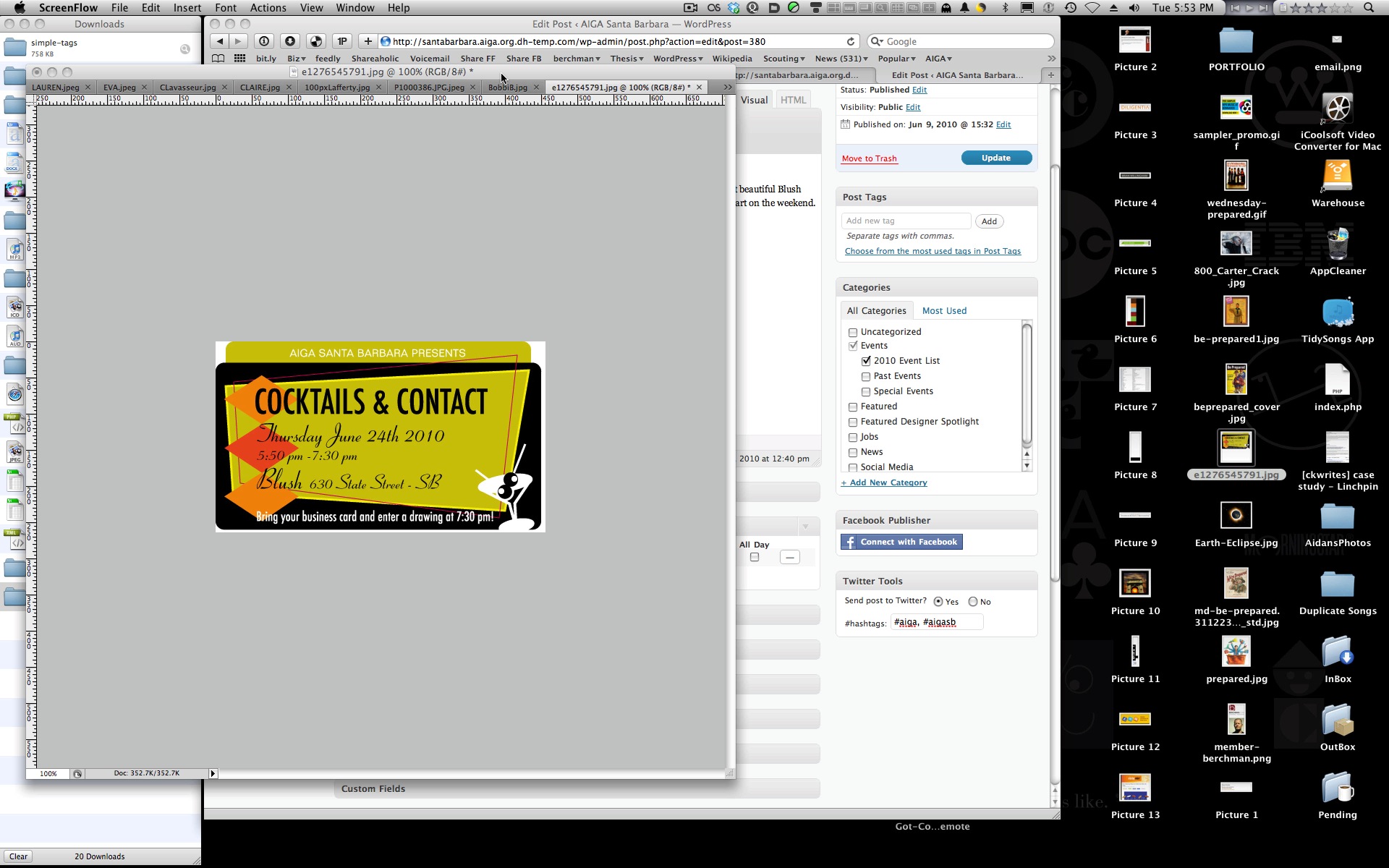Click the Move to Trash link

click(x=869, y=158)
